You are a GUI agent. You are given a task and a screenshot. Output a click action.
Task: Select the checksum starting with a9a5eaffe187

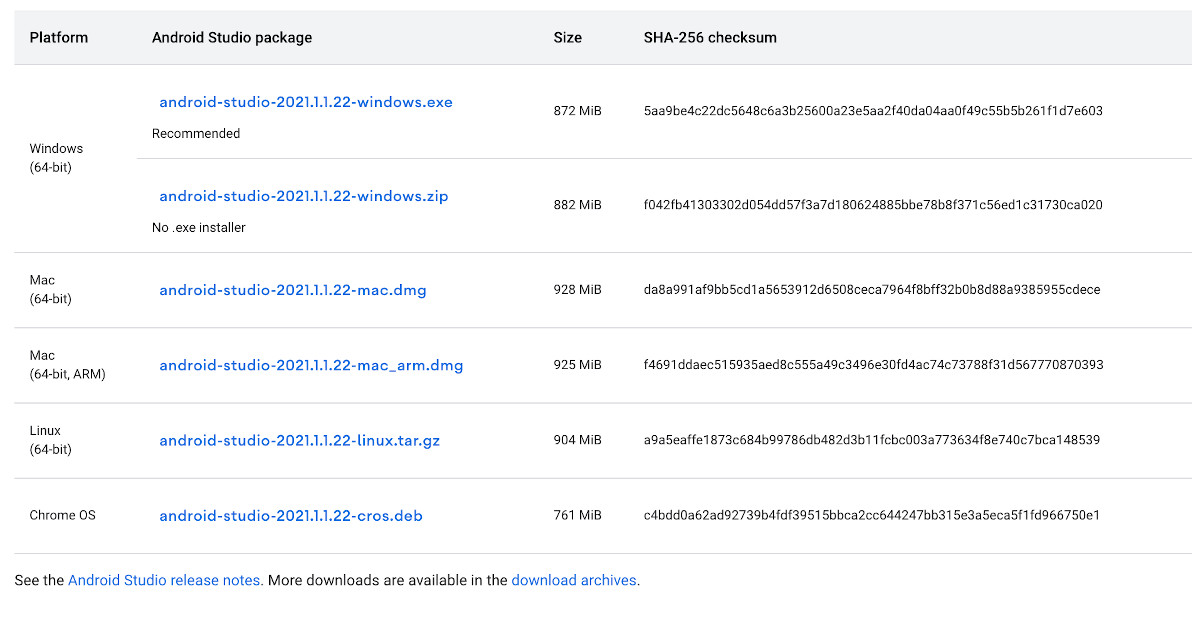click(x=872, y=440)
